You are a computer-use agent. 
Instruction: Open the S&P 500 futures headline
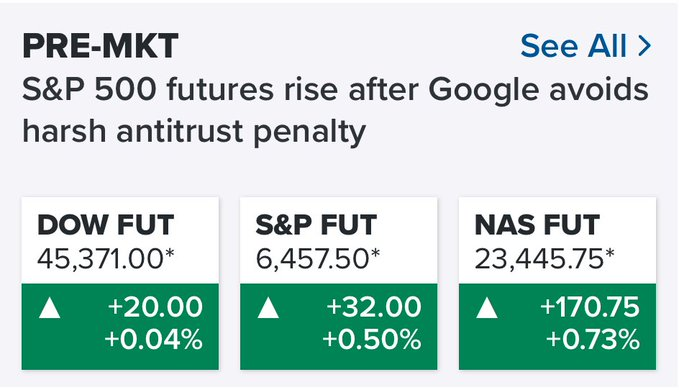pos(335,110)
